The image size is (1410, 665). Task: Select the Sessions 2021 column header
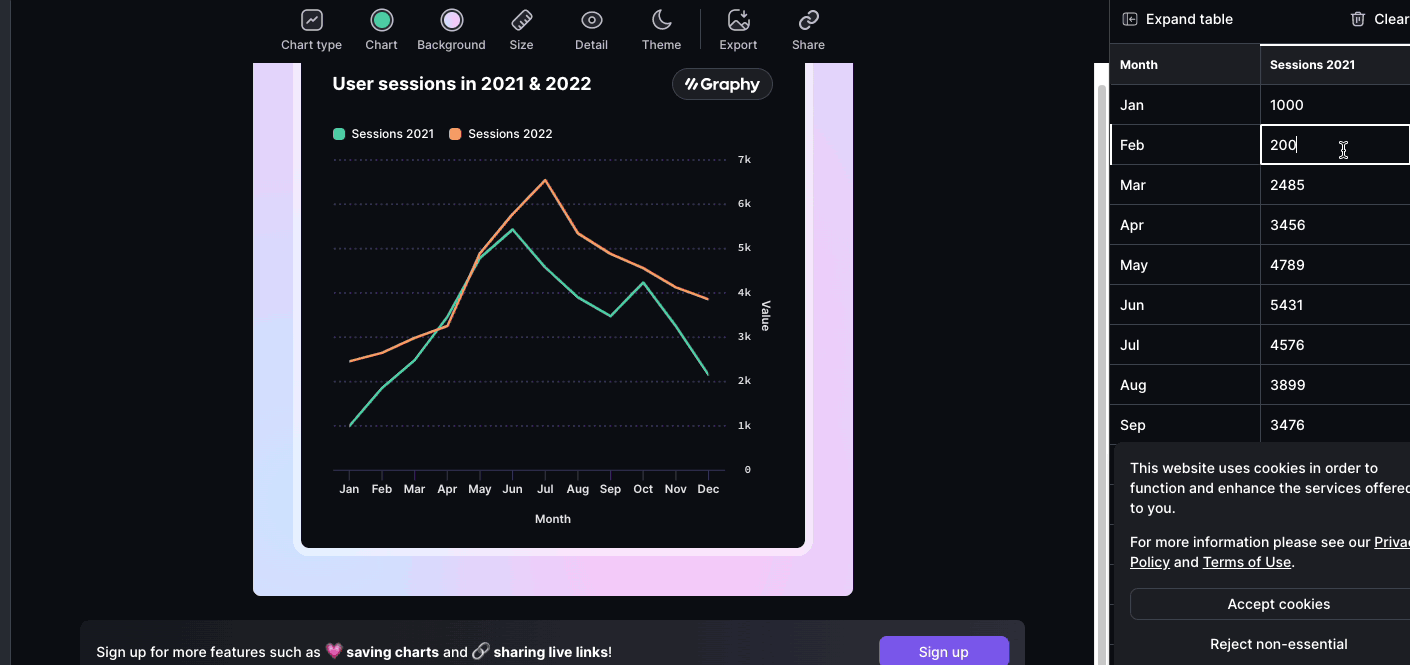(1335, 64)
